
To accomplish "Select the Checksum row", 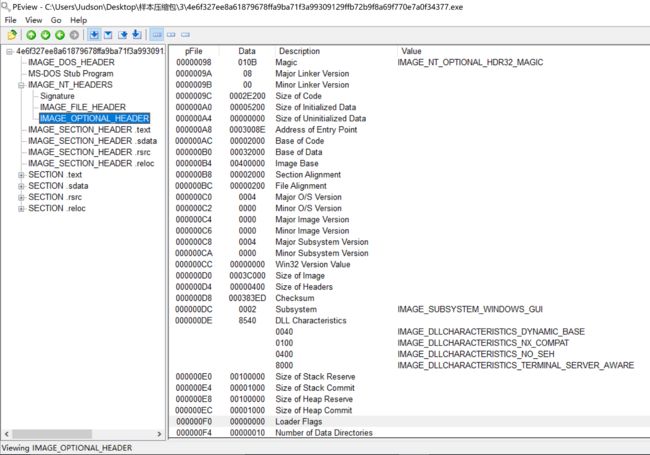I will (408, 298).
